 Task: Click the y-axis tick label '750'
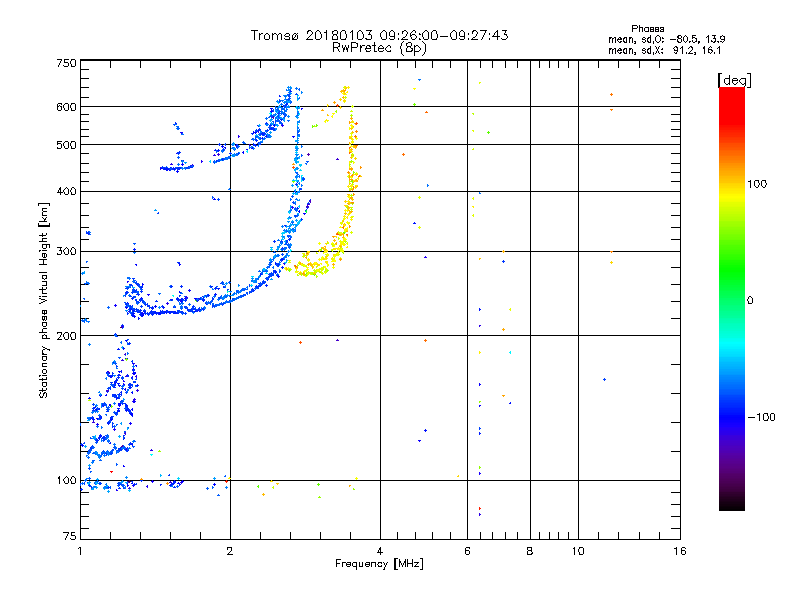point(66,63)
